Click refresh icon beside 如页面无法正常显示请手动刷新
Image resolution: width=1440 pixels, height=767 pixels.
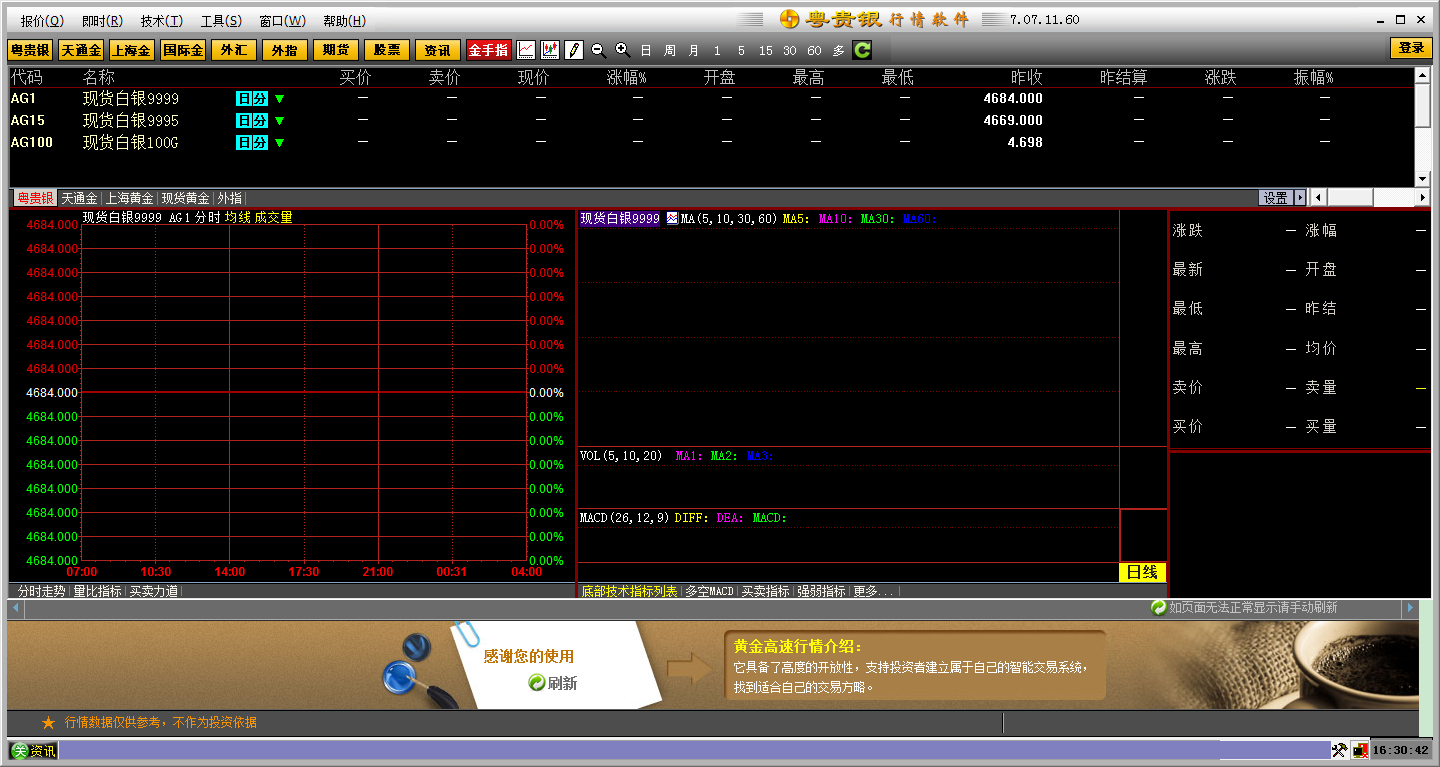(x=1158, y=607)
